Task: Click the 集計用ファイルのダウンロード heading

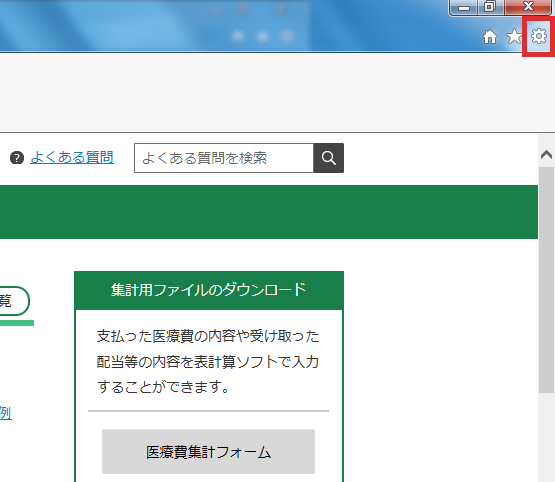Action: coord(209,290)
